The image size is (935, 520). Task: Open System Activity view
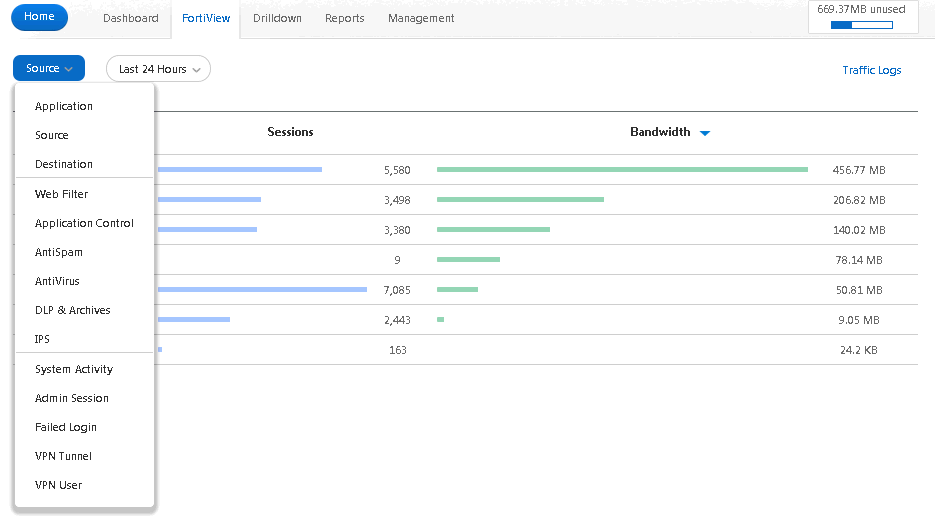(x=74, y=369)
